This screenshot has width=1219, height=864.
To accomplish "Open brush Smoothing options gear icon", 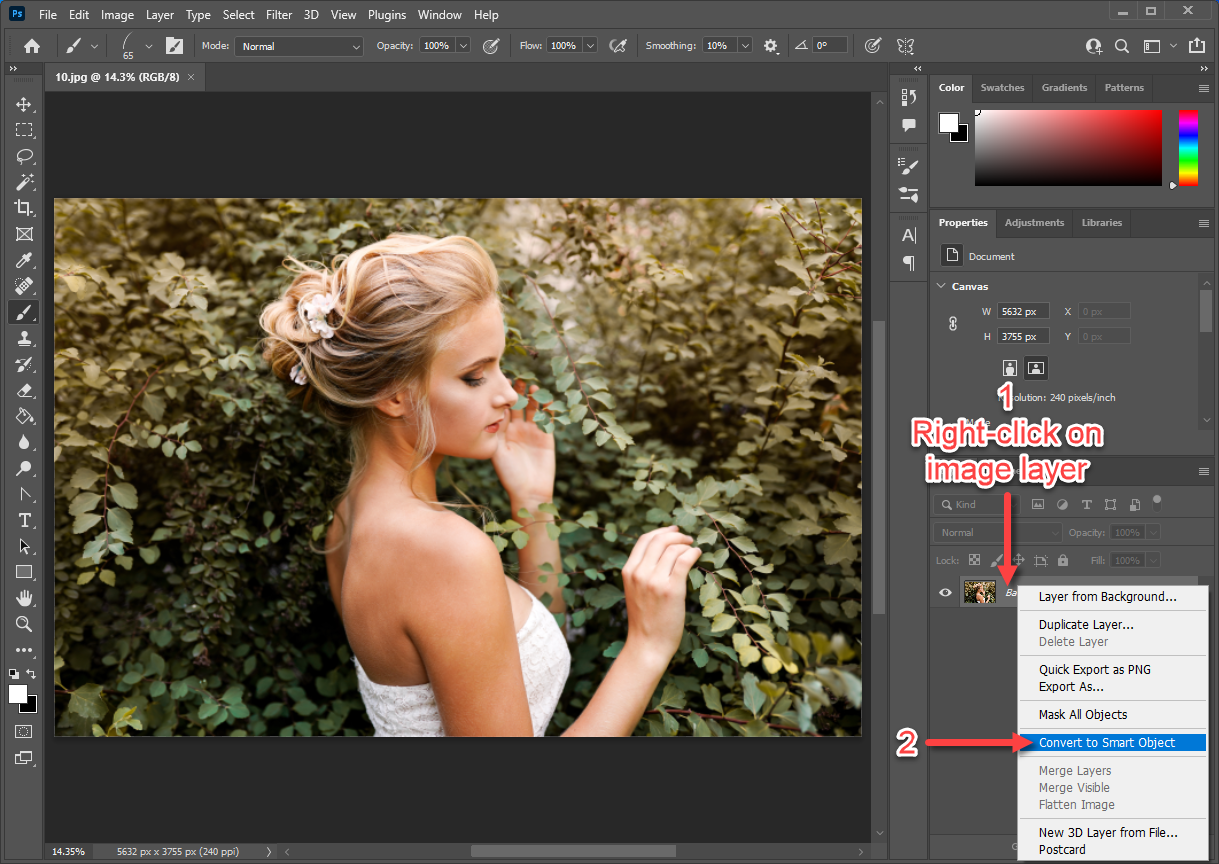I will tap(771, 45).
